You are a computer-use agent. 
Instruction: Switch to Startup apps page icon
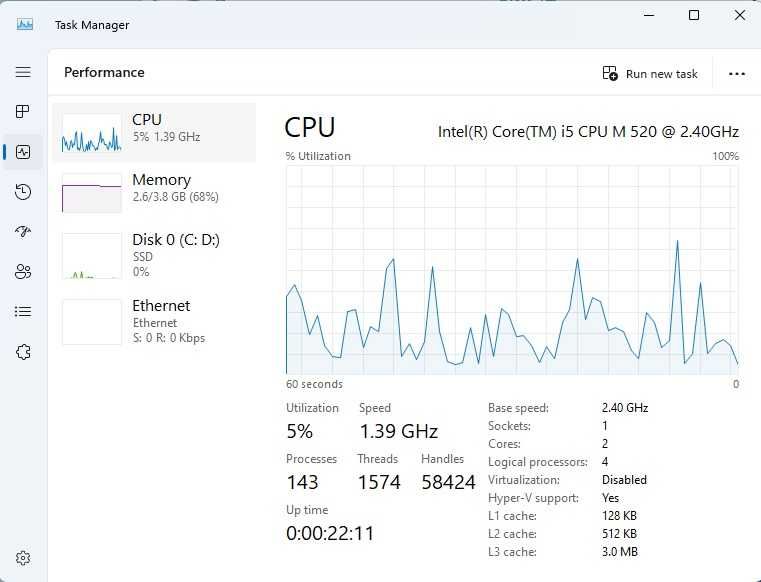pos(23,232)
